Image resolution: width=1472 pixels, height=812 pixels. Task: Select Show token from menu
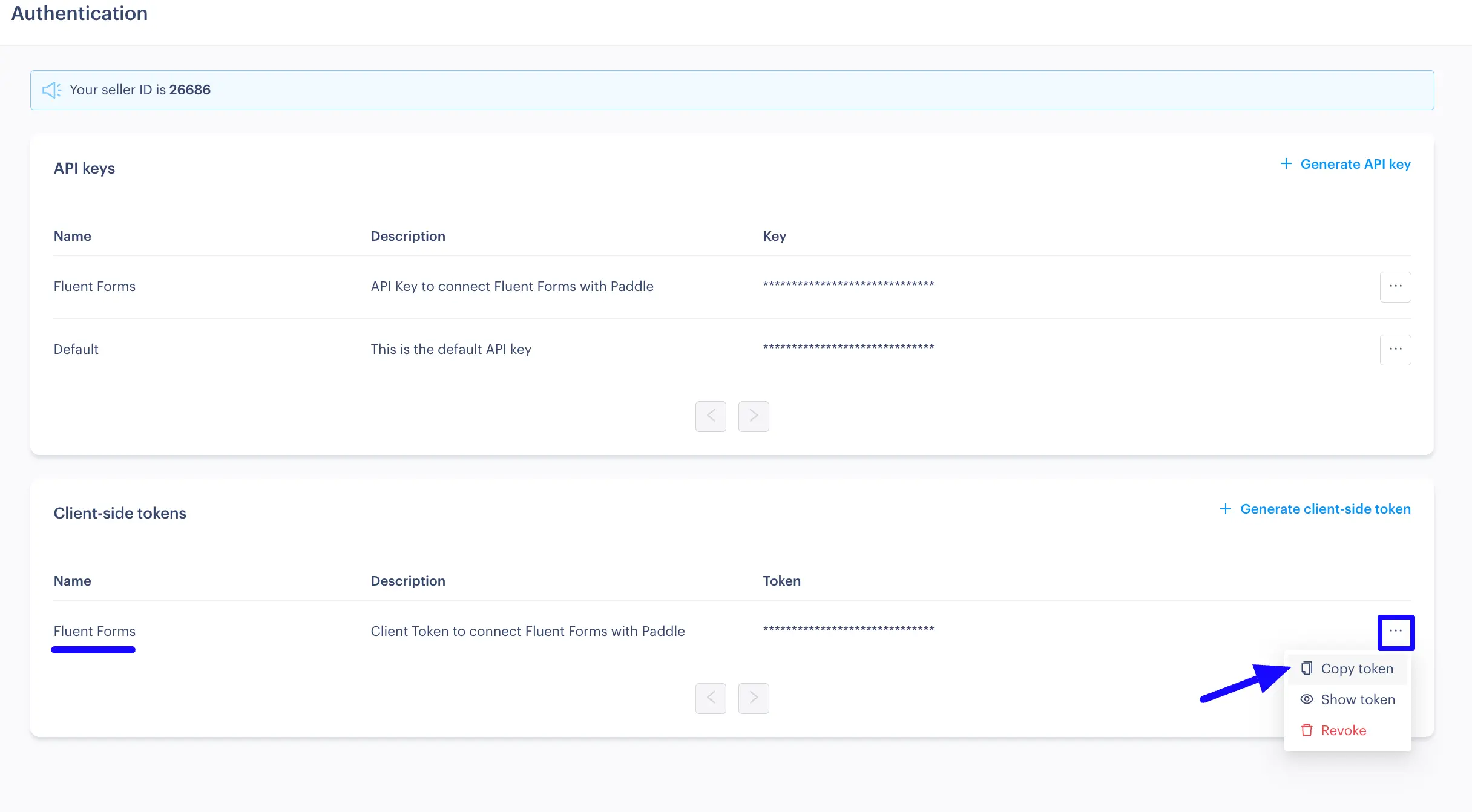[x=1347, y=699]
